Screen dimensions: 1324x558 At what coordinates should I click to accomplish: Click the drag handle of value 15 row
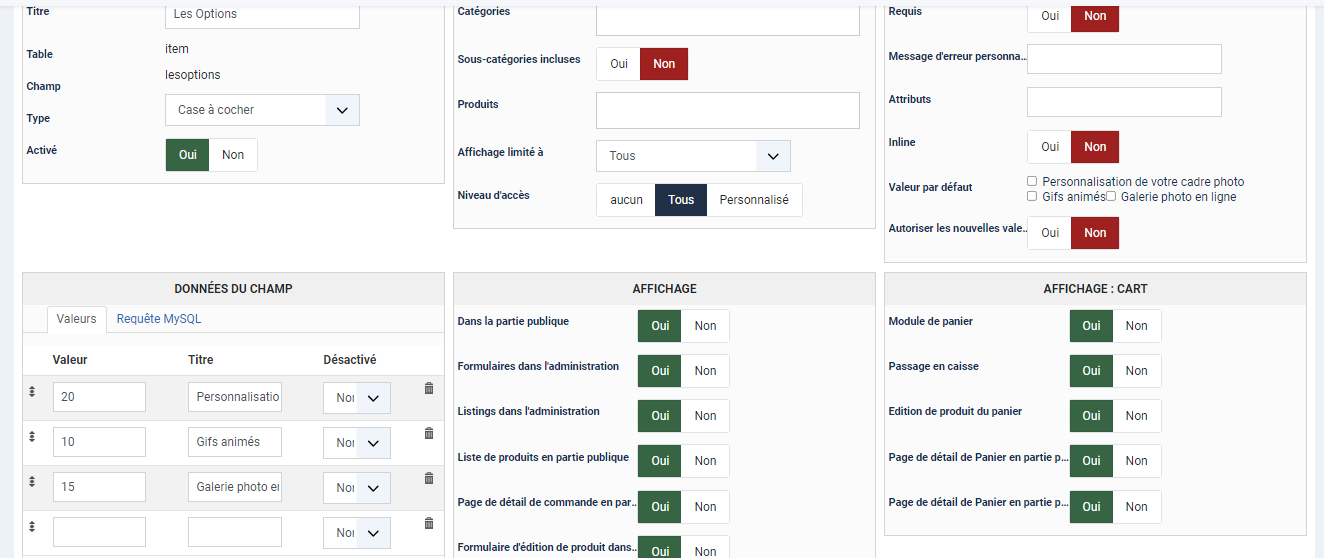pos(32,482)
